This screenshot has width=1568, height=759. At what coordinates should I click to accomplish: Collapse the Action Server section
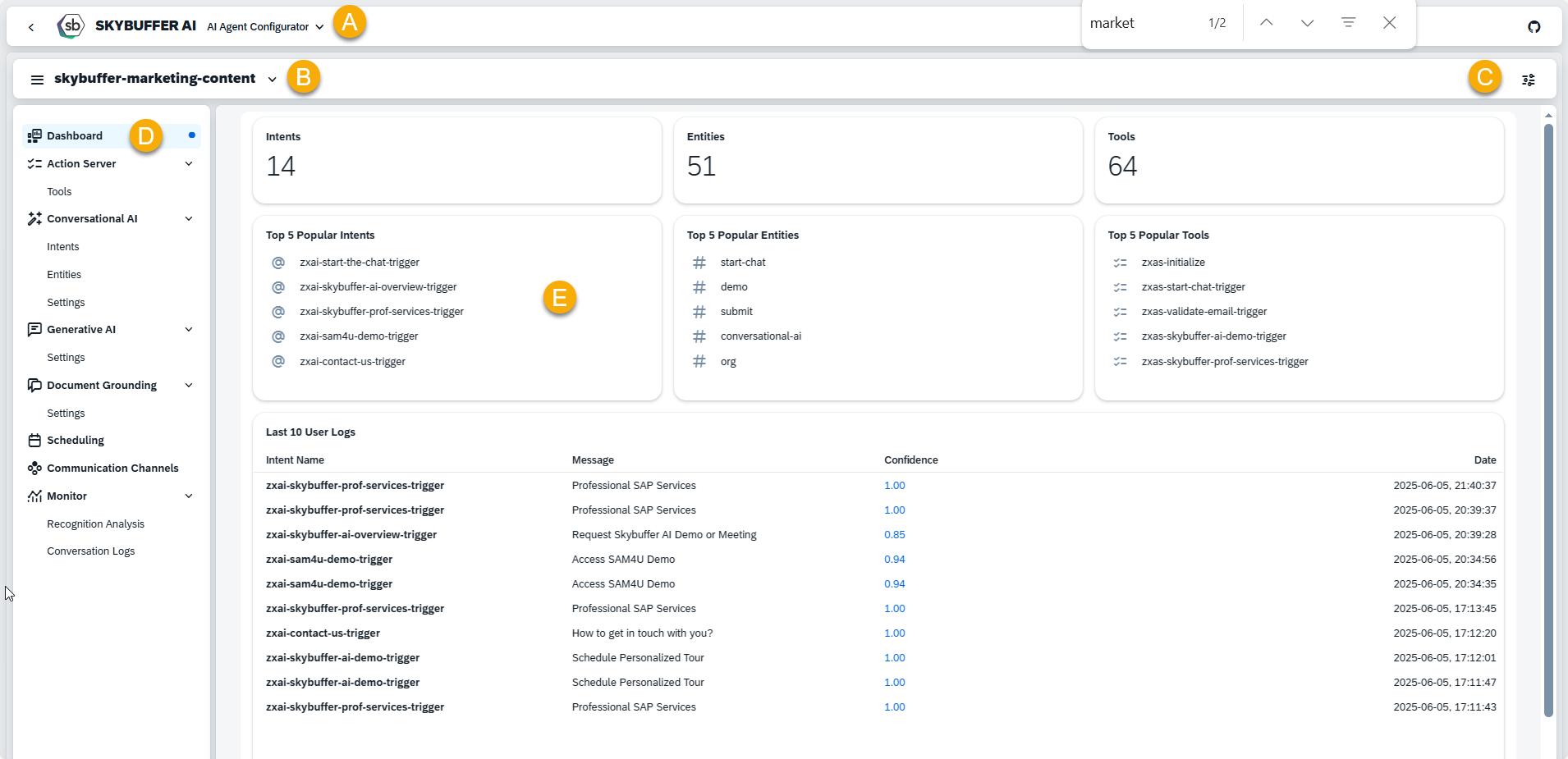click(189, 164)
